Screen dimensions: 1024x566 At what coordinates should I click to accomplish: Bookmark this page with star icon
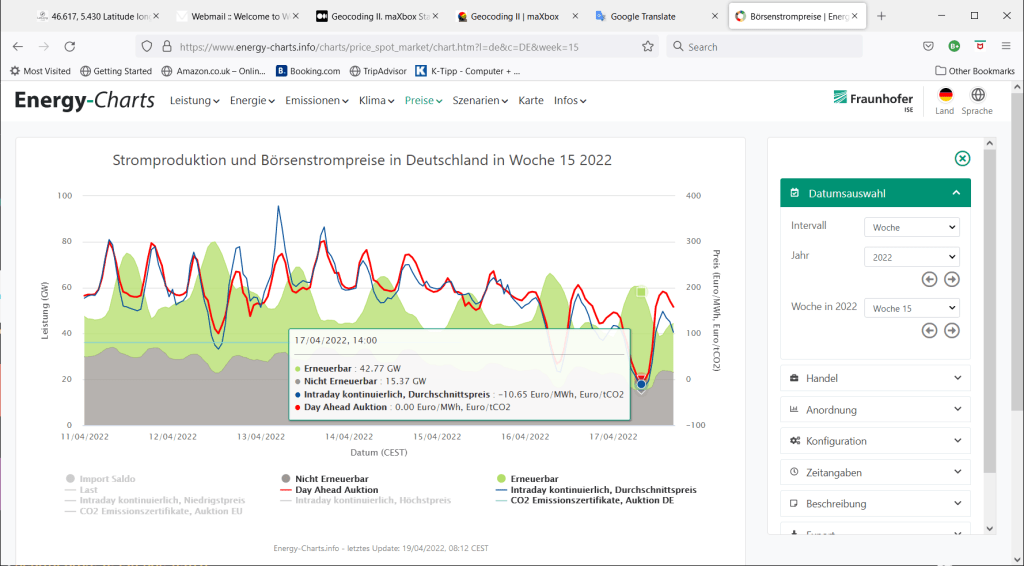coord(648,47)
